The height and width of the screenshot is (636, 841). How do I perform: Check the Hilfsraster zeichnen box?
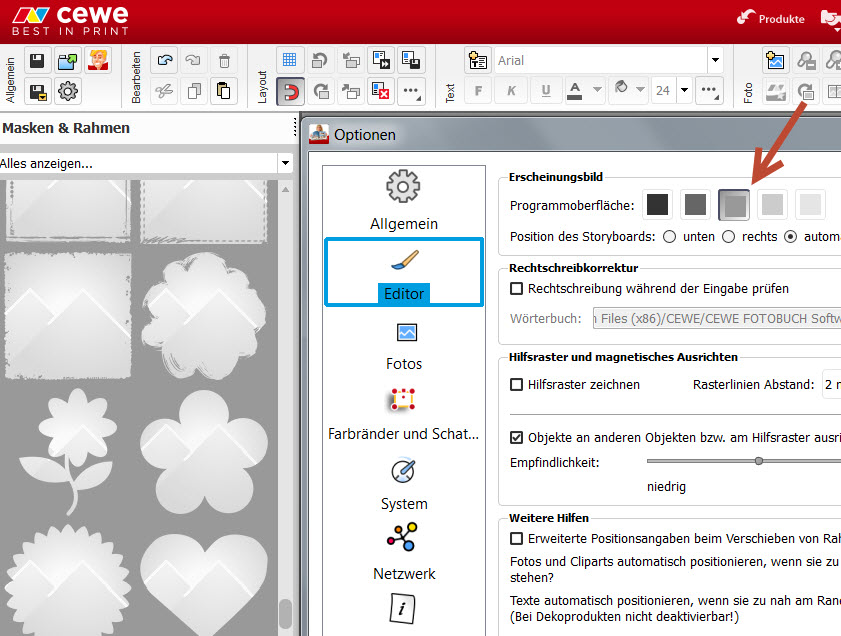[517, 384]
